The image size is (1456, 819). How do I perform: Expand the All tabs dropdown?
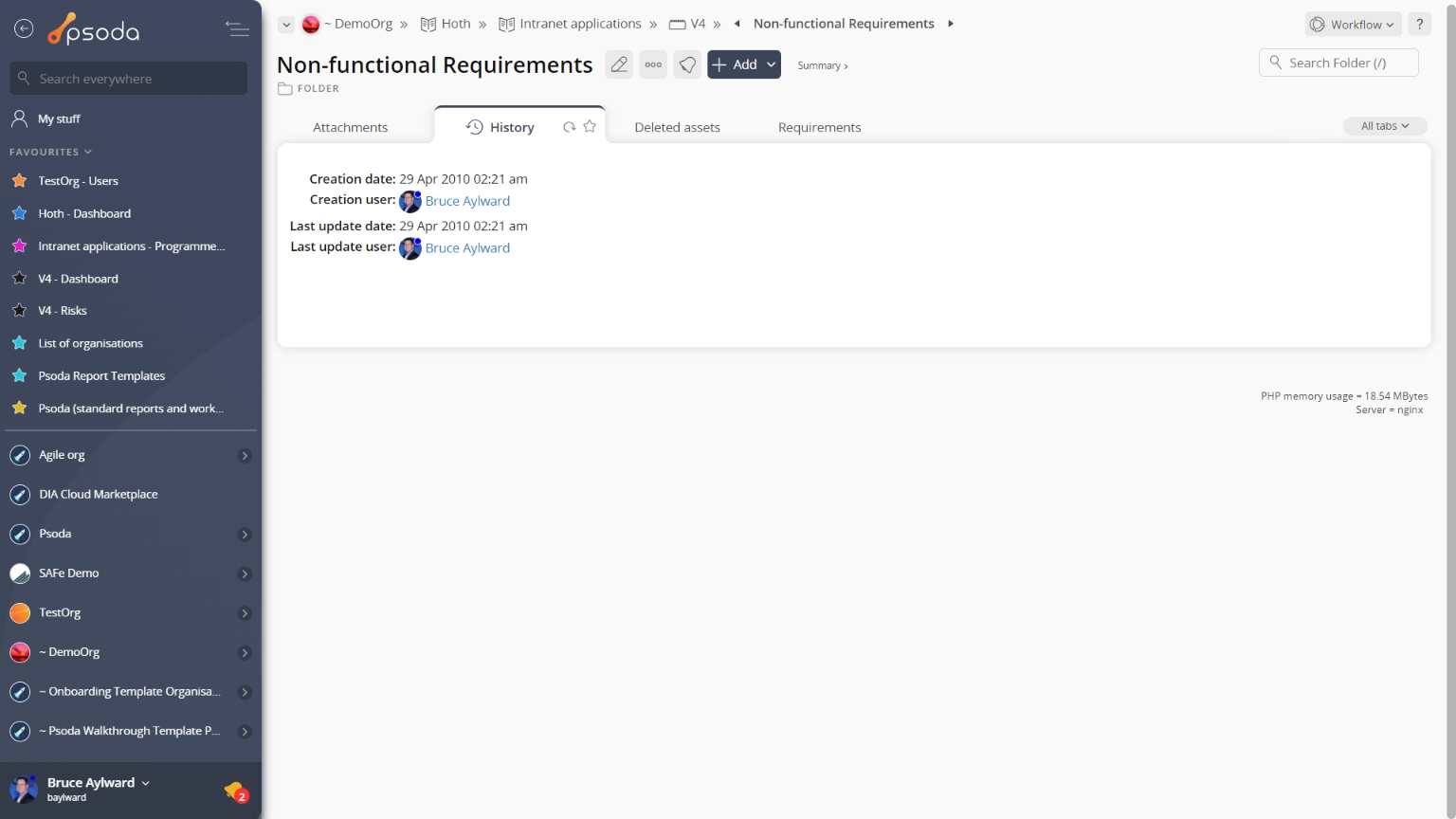coord(1384,126)
